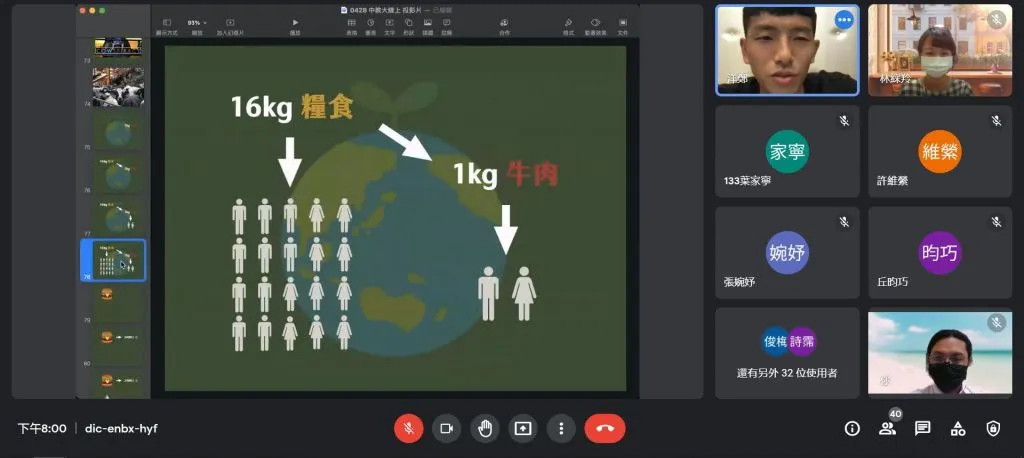The image size is (1024, 458).
Task: Open the Keynote animate panel tab
Action: pos(595,23)
